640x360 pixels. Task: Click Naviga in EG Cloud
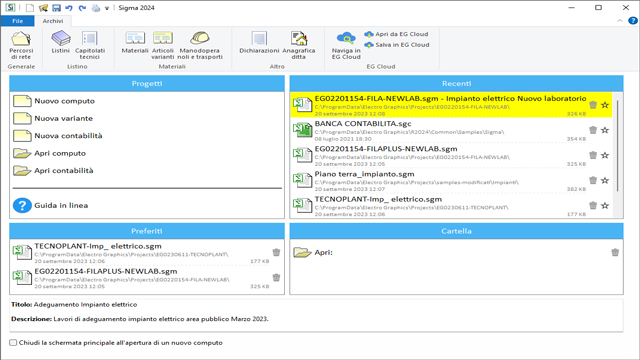(346, 45)
